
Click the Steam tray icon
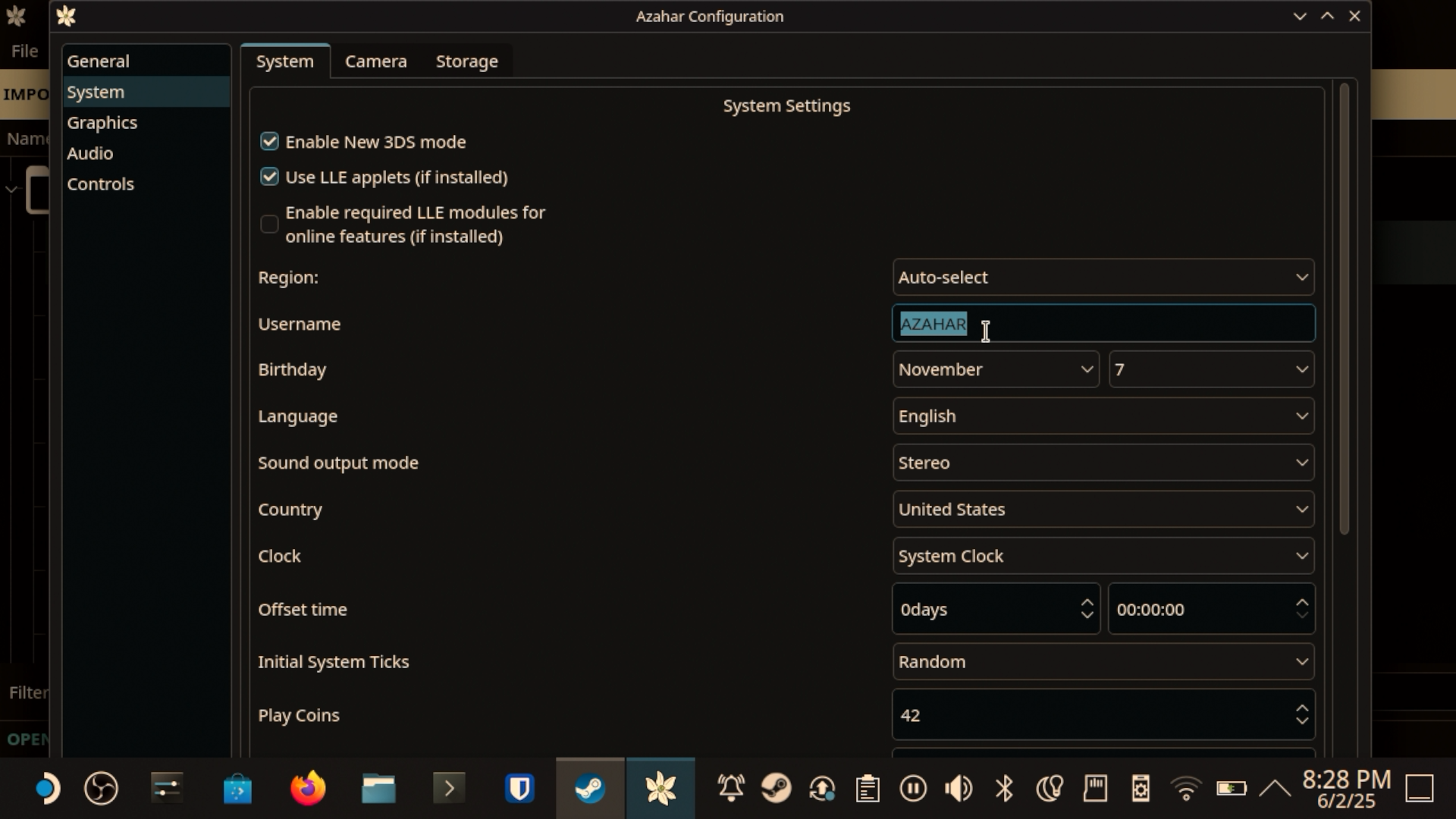tap(777, 789)
